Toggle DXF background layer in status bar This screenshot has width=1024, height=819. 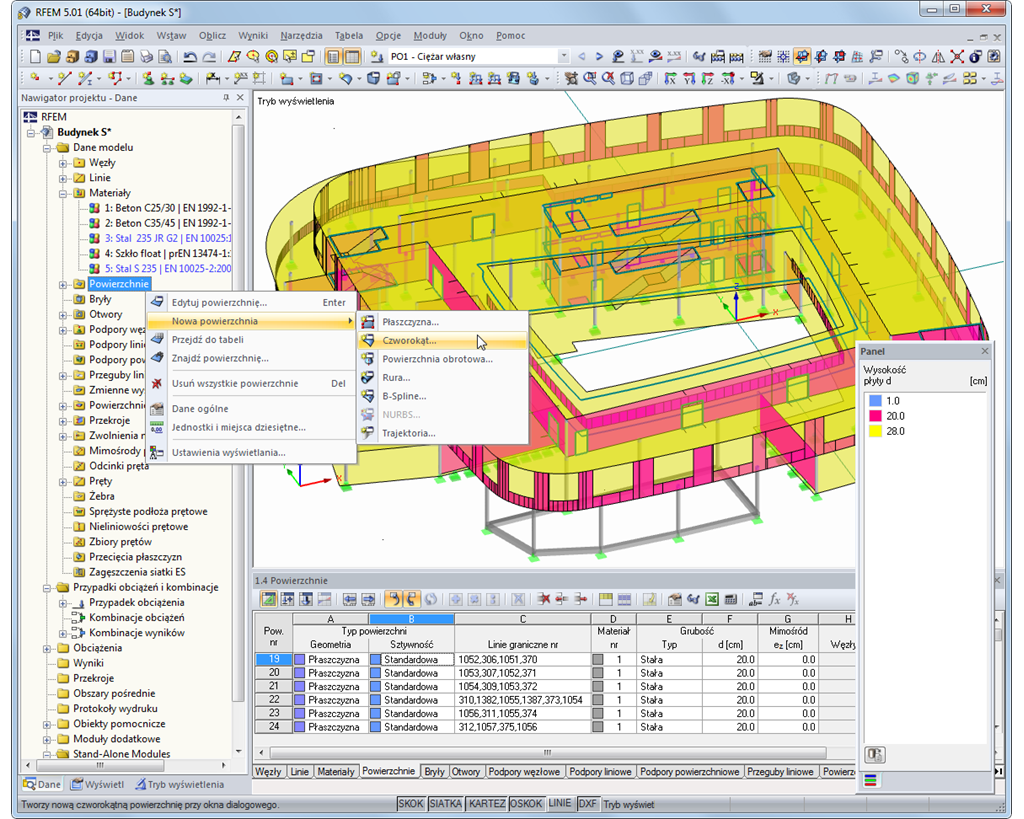click(x=588, y=803)
